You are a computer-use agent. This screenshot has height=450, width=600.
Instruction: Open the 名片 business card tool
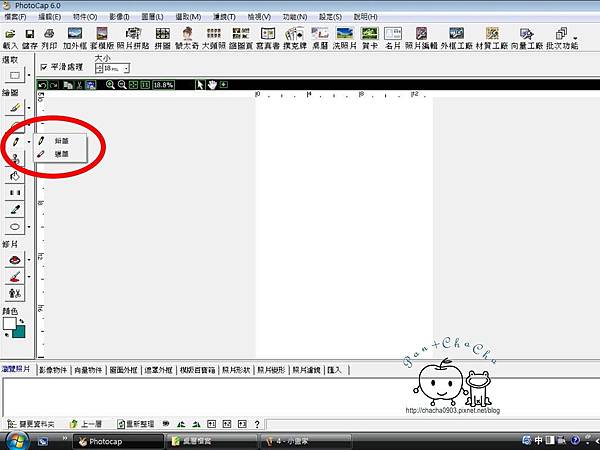pos(393,39)
